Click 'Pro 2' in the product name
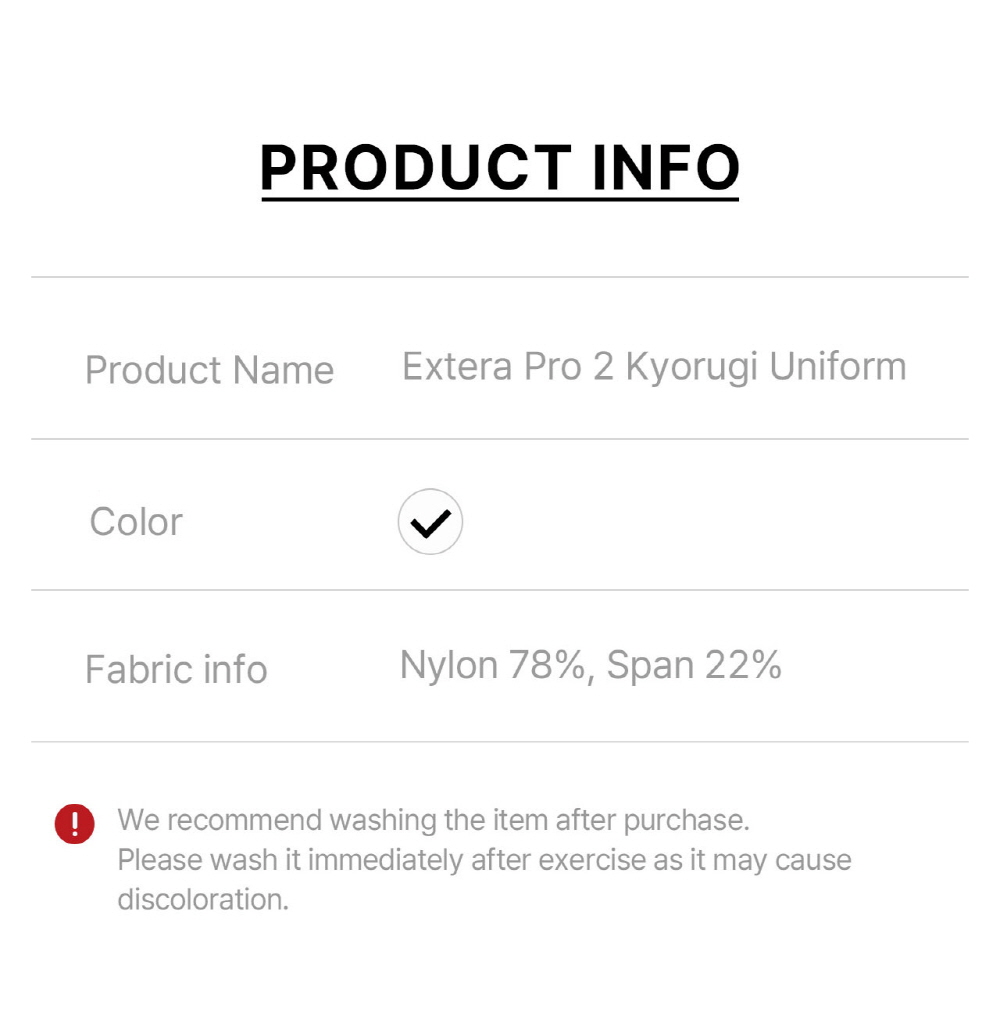Screen dimensions: 1000x1033 pyautogui.click(x=568, y=367)
